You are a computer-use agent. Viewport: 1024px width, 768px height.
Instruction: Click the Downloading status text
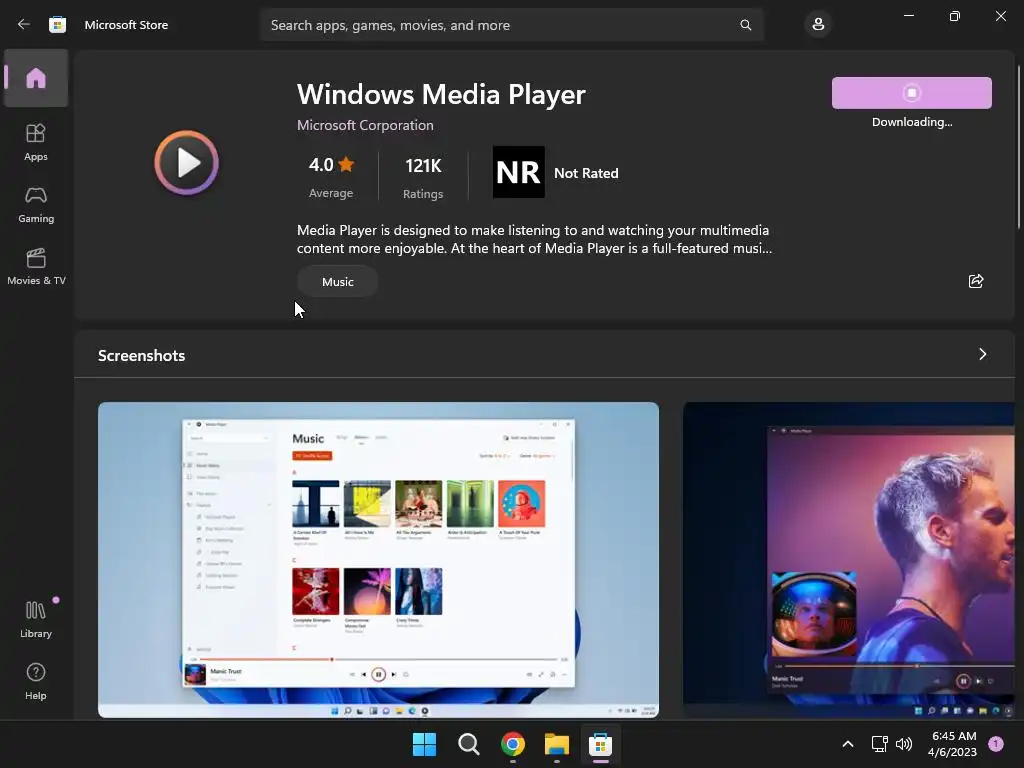coord(912,122)
